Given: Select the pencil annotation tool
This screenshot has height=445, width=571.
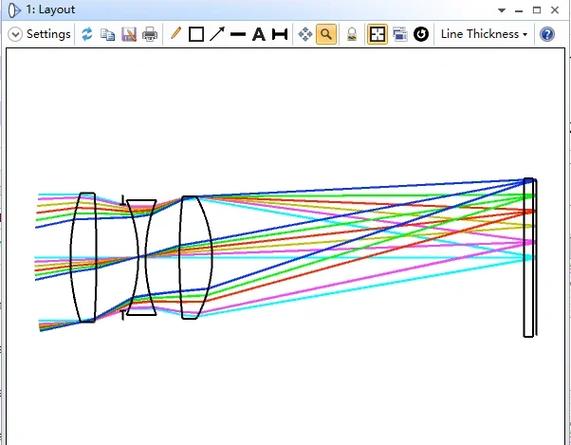Looking at the screenshot, I should 176,34.
